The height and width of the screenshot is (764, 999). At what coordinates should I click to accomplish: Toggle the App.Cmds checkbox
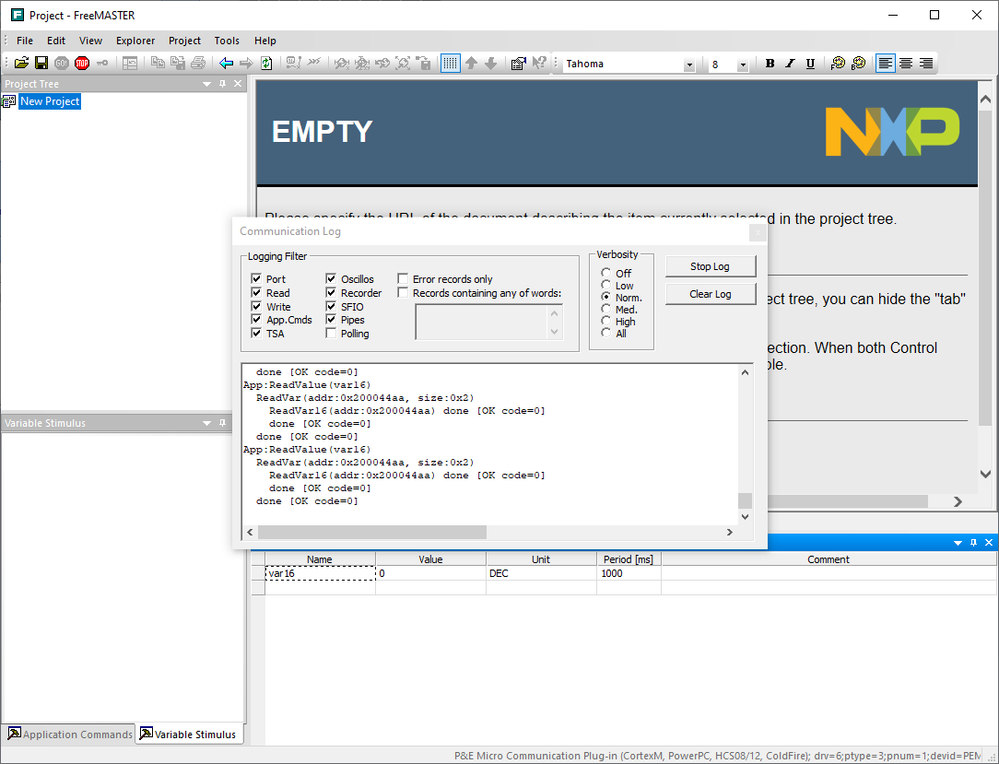[x=256, y=319]
